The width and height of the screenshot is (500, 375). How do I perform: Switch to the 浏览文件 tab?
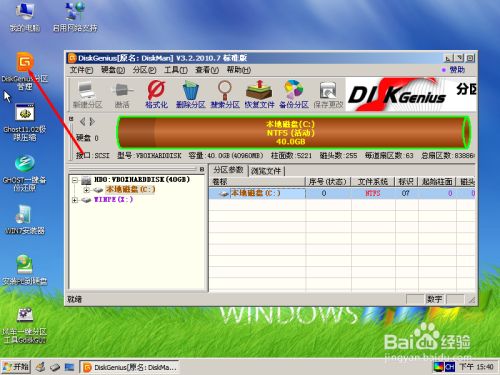266,171
